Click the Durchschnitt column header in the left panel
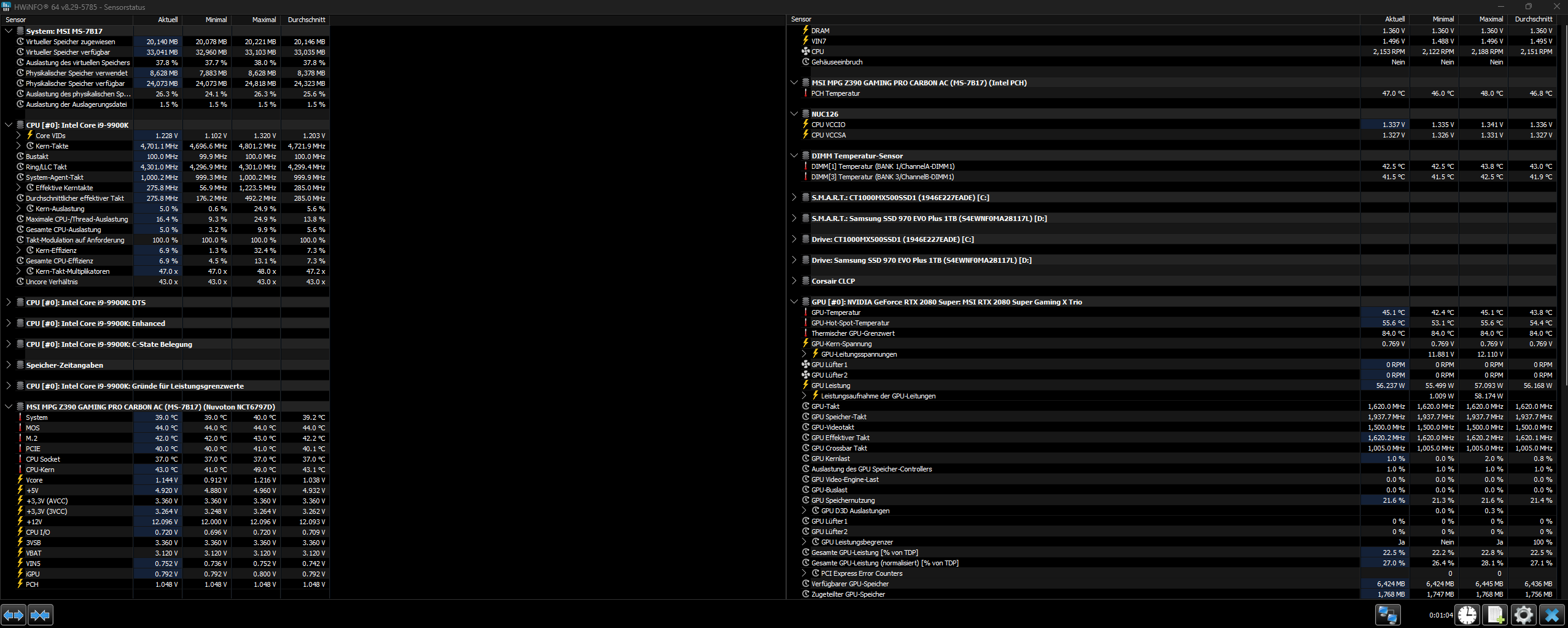 pyautogui.click(x=305, y=20)
